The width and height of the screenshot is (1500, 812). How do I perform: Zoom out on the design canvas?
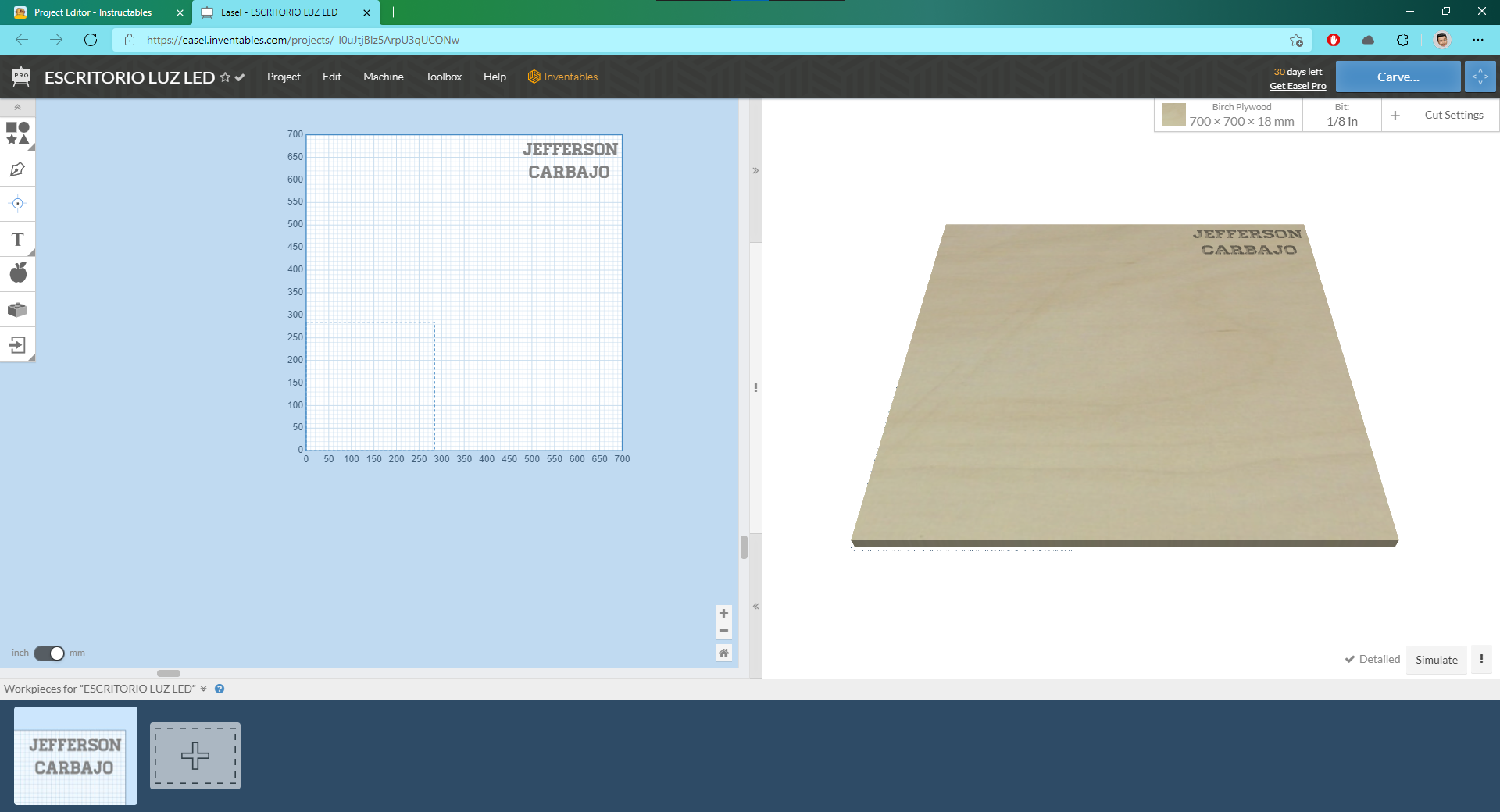723,631
